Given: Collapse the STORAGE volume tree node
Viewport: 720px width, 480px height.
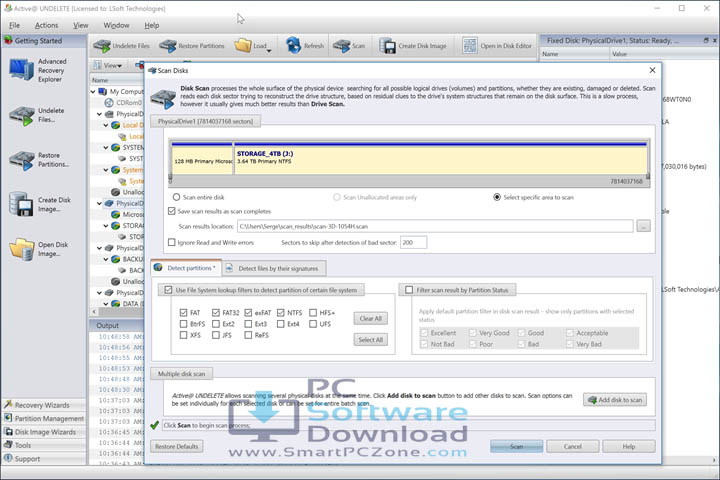Looking at the screenshot, I should 106,226.
